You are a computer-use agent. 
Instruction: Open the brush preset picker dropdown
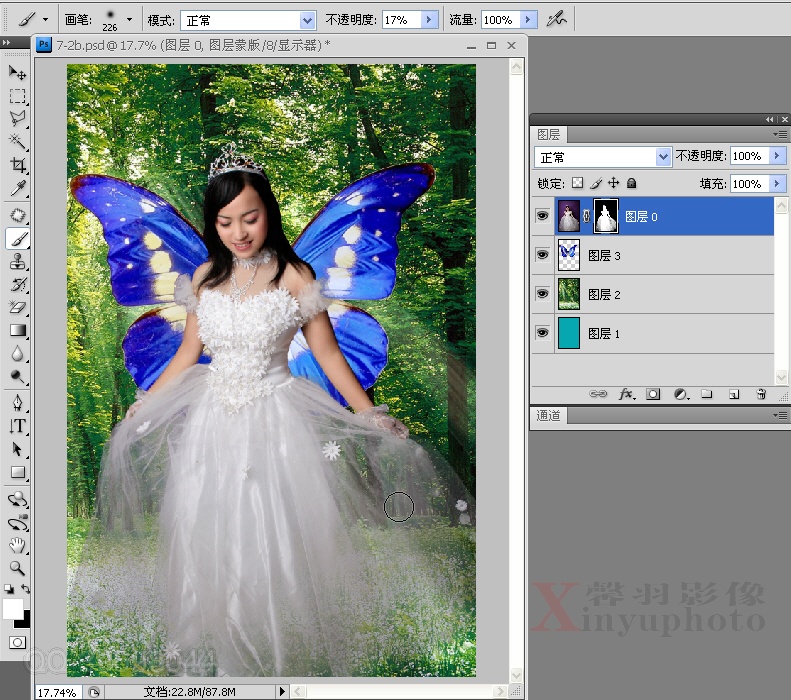[130, 20]
